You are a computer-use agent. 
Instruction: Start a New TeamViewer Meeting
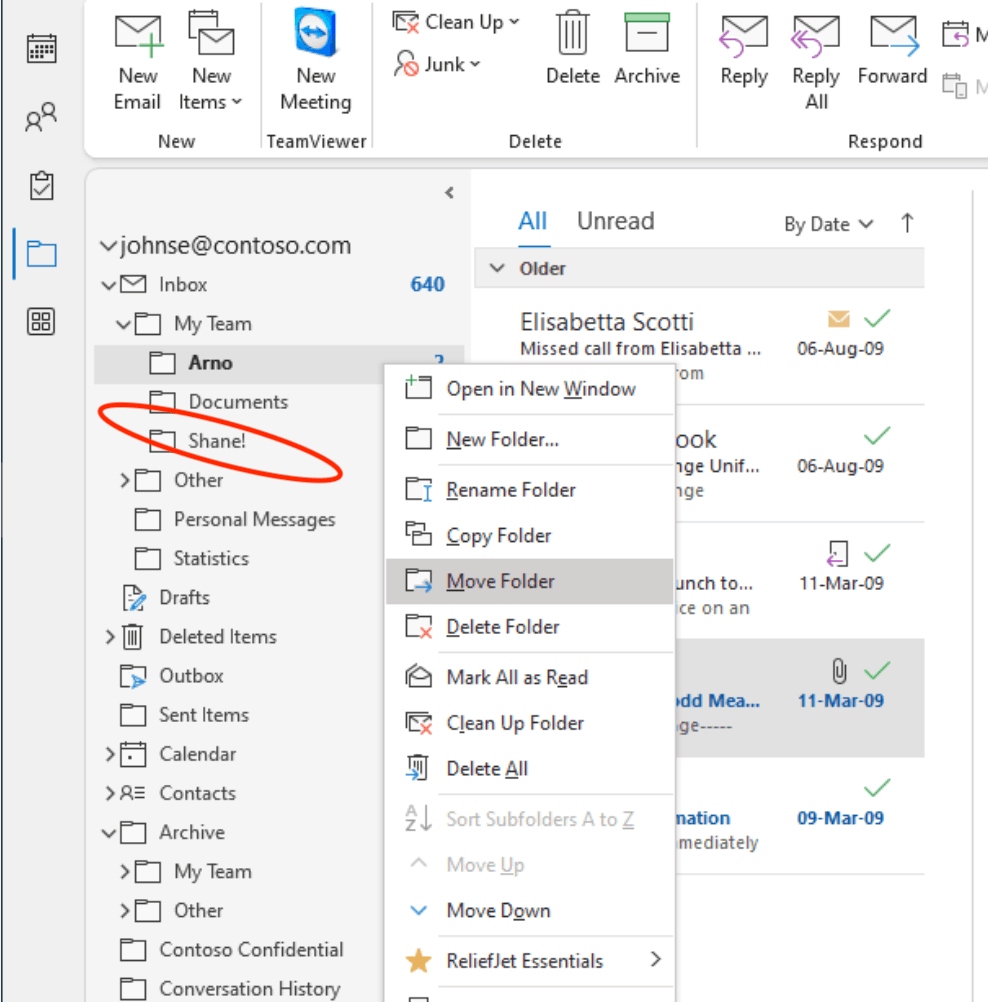pos(316,61)
